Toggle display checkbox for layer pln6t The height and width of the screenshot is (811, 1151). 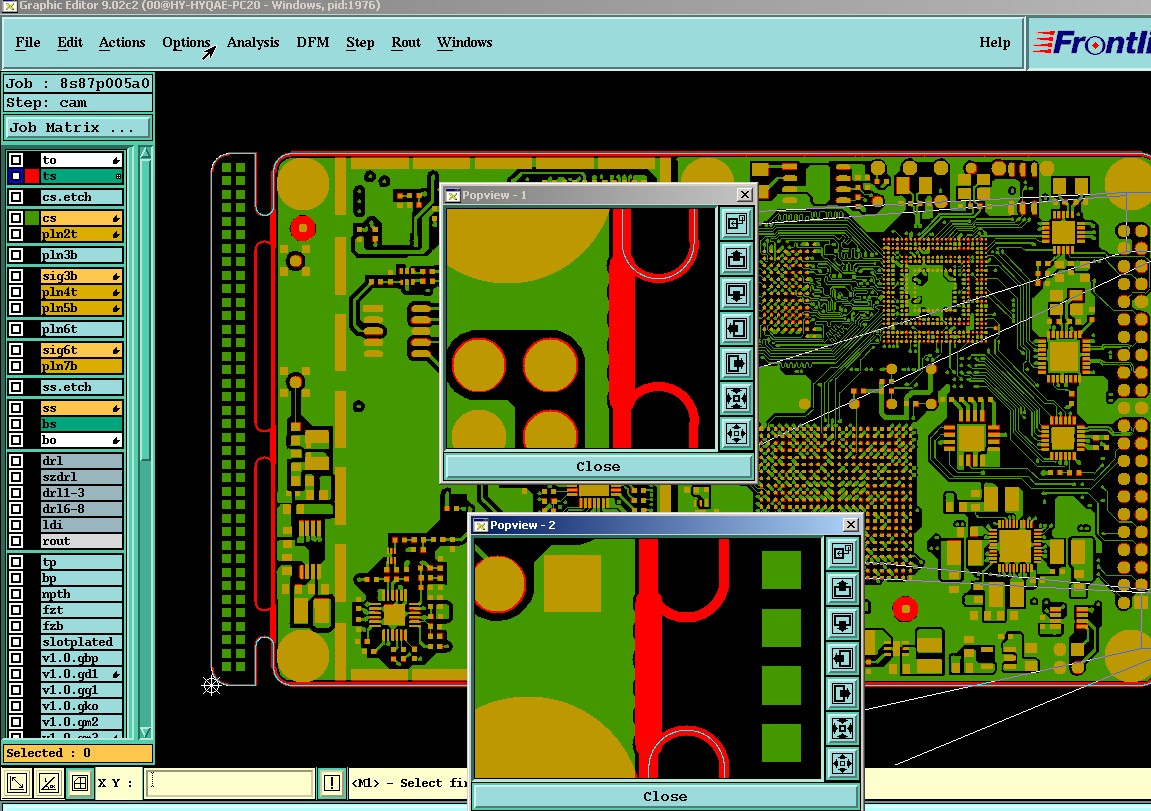15,329
